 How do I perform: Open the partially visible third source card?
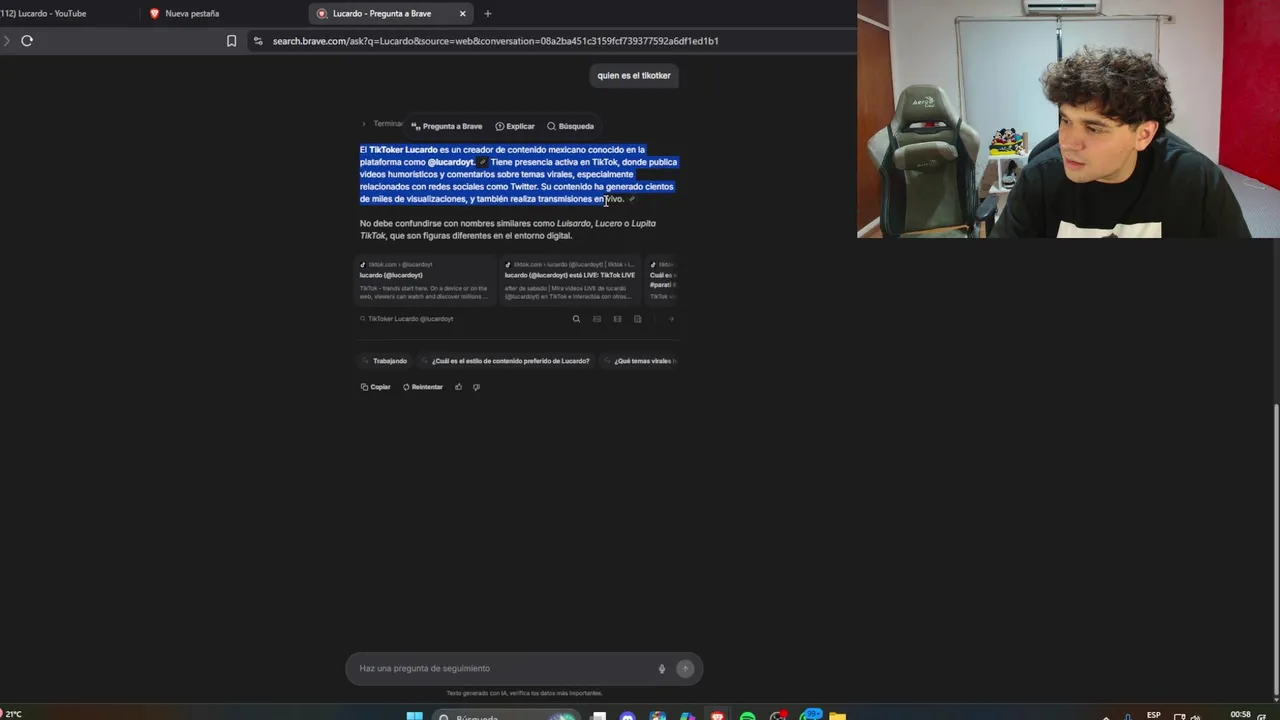click(661, 280)
